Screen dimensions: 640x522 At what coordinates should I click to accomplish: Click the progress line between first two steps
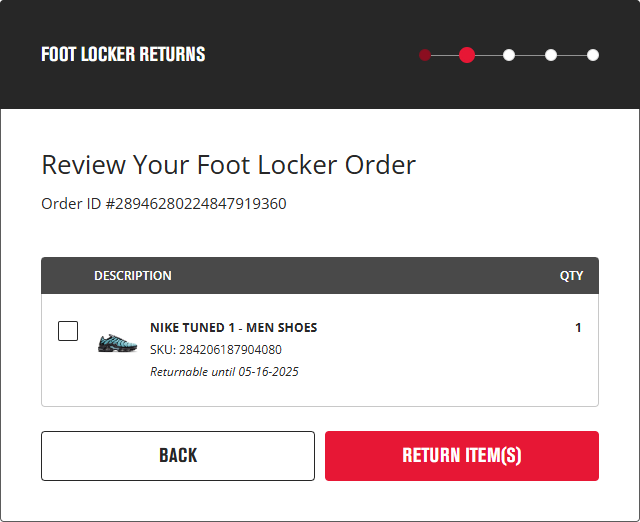(445, 55)
